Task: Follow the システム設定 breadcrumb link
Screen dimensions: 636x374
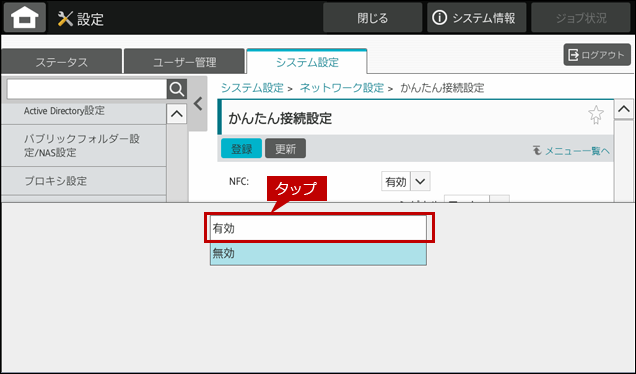Action: [x=252, y=88]
